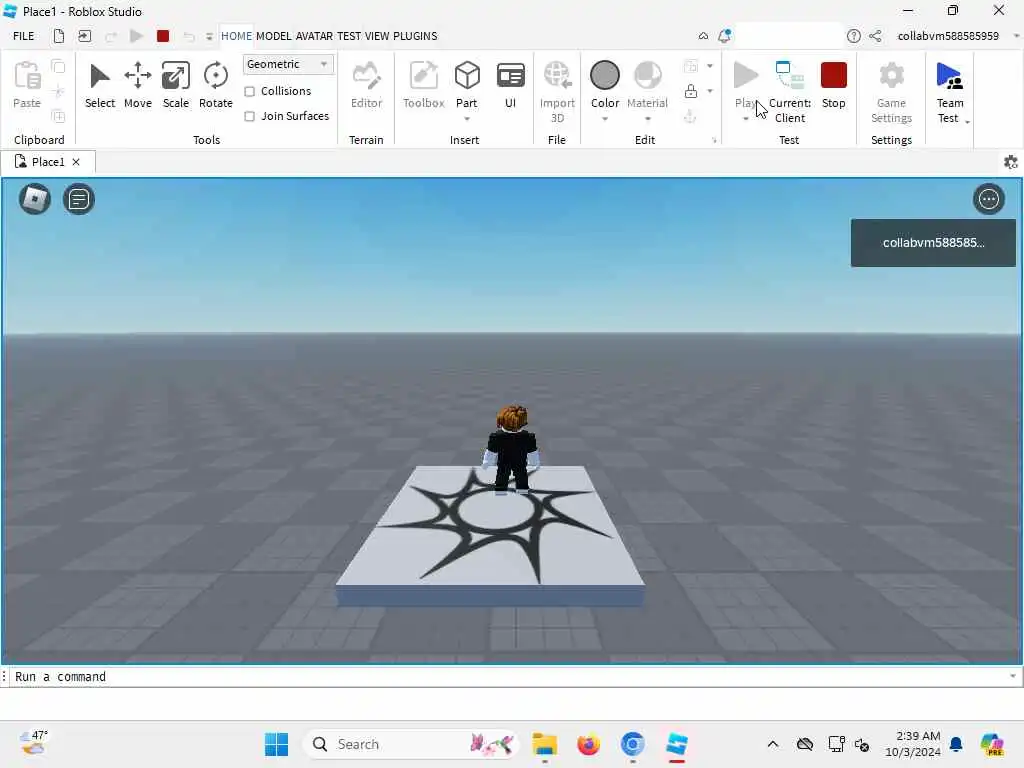This screenshot has height=768, width=1024.
Task: Expand the Play mode dropdown arrow
Action: click(x=746, y=119)
